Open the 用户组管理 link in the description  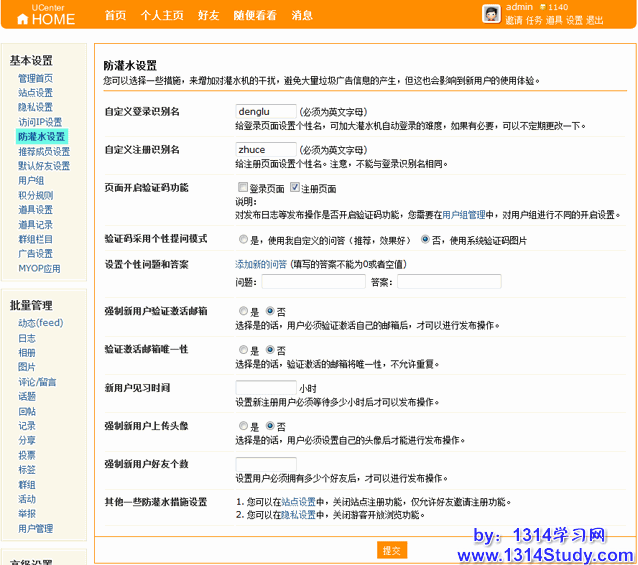[x=464, y=214]
